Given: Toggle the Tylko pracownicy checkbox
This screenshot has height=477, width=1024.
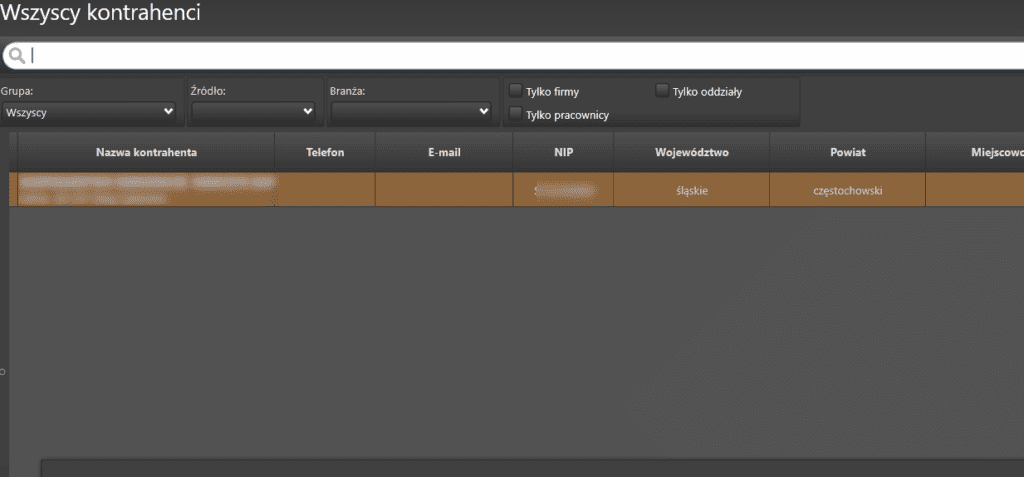Looking at the screenshot, I should pyautogui.click(x=516, y=114).
